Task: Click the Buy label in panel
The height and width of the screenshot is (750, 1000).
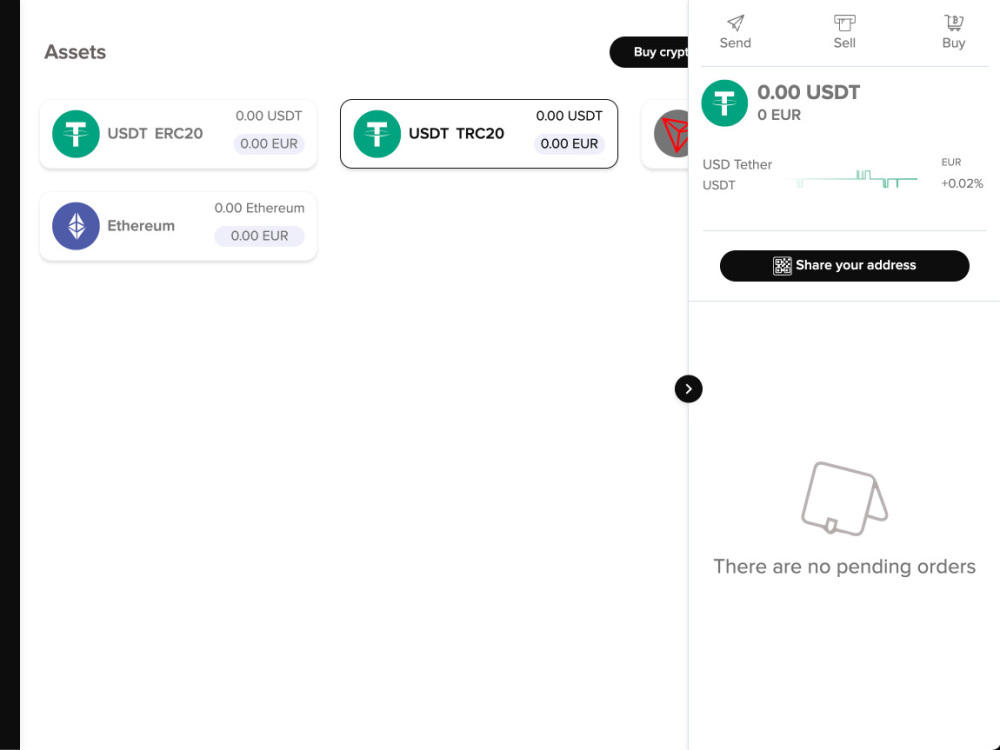Action: 953,43
